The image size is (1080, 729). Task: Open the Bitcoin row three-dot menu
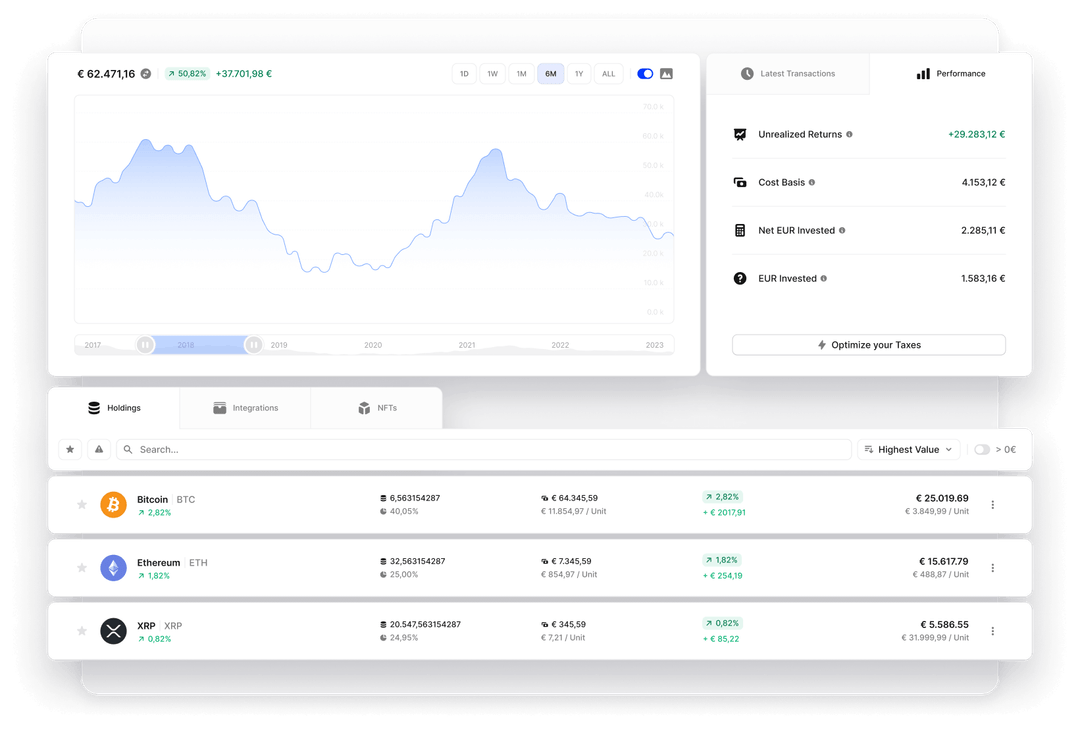click(x=993, y=505)
